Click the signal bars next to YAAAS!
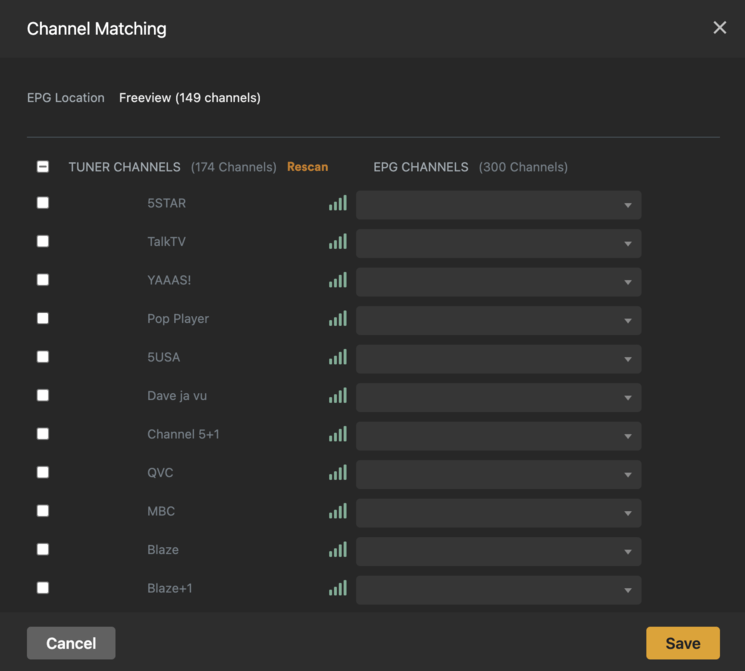 338,281
